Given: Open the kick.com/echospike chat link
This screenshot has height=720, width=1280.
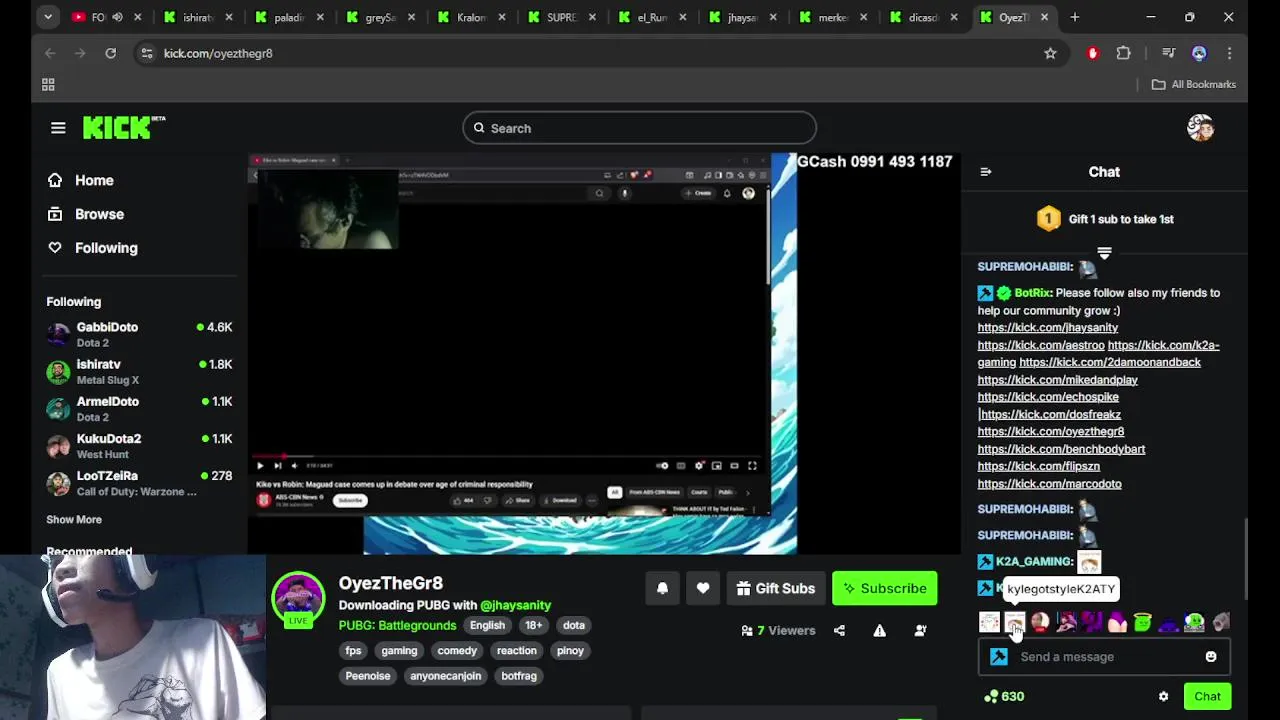Looking at the screenshot, I should pos(1048,397).
